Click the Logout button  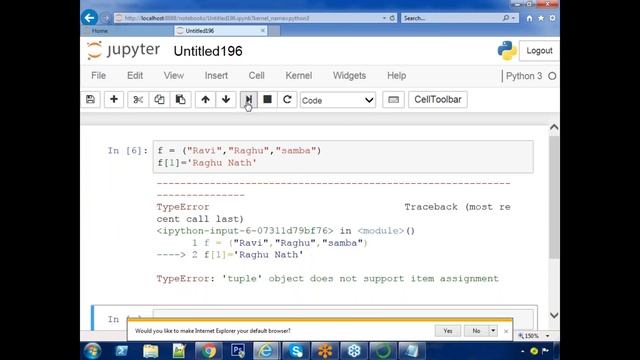539,51
